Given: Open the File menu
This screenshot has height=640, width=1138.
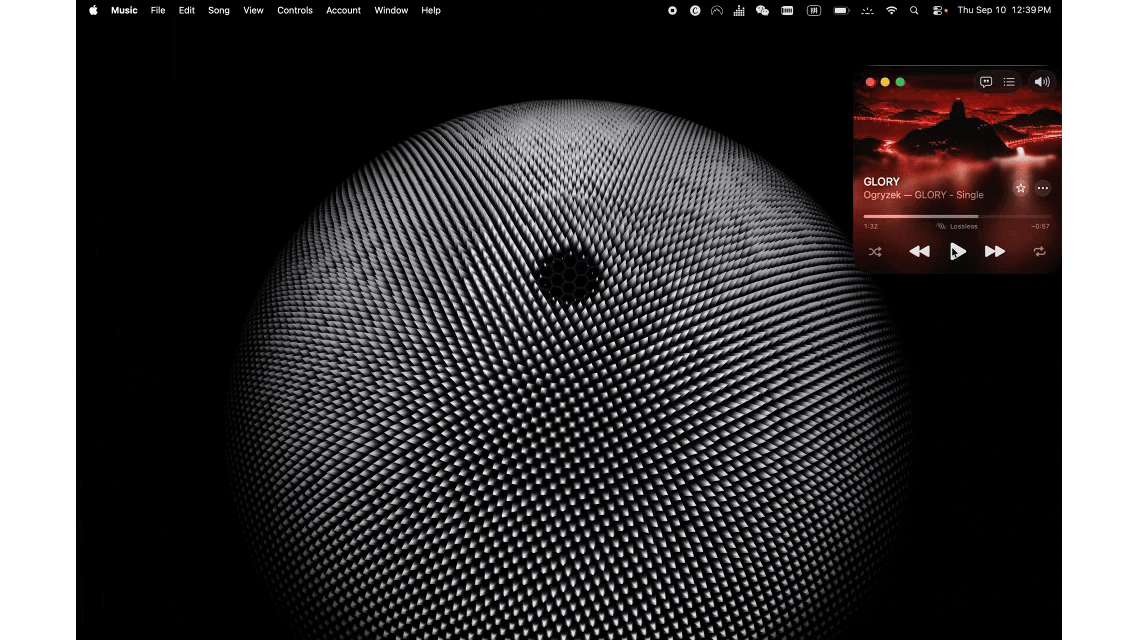Looking at the screenshot, I should pyautogui.click(x=157, y=10).
